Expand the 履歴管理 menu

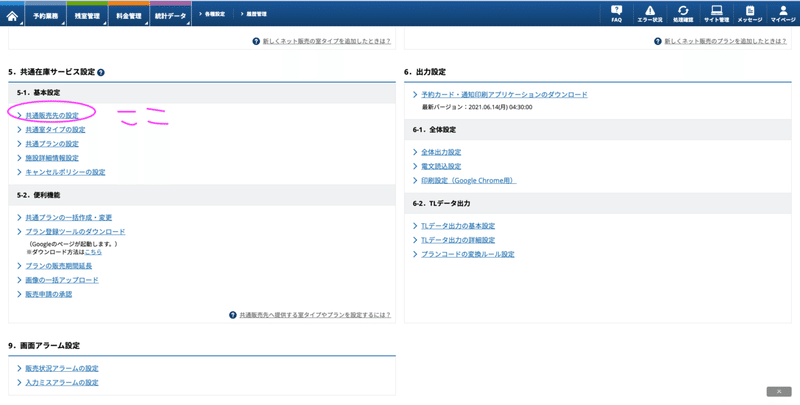tap(255, 14)
